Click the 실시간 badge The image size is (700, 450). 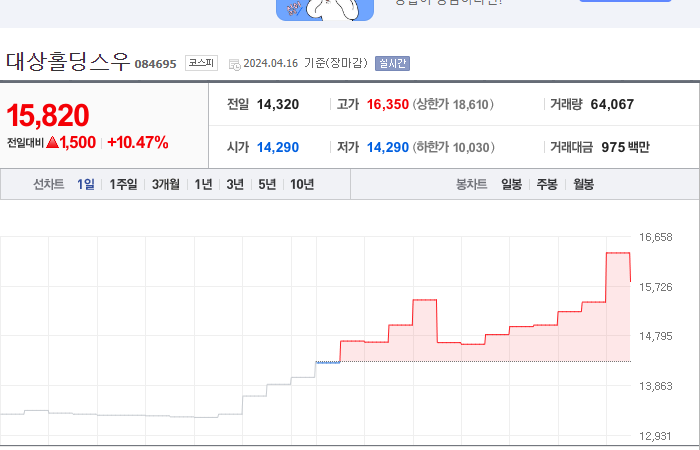point(392,63)
